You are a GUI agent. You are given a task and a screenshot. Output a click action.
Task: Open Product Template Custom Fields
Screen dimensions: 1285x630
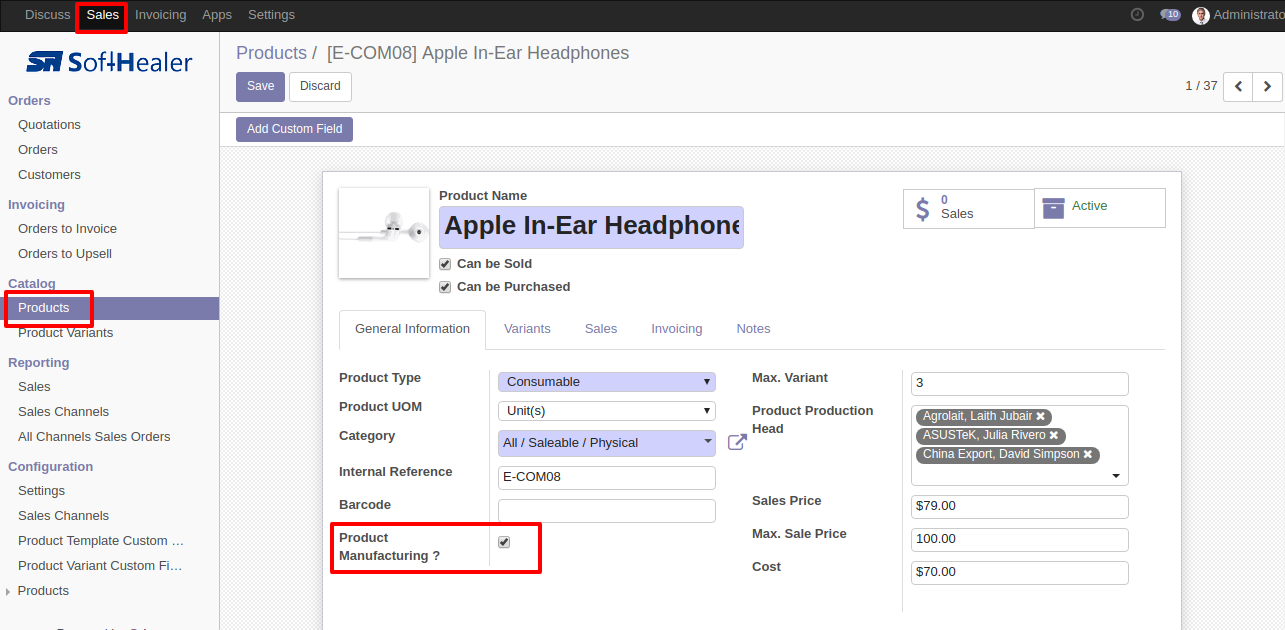click(x=101, y=541)
